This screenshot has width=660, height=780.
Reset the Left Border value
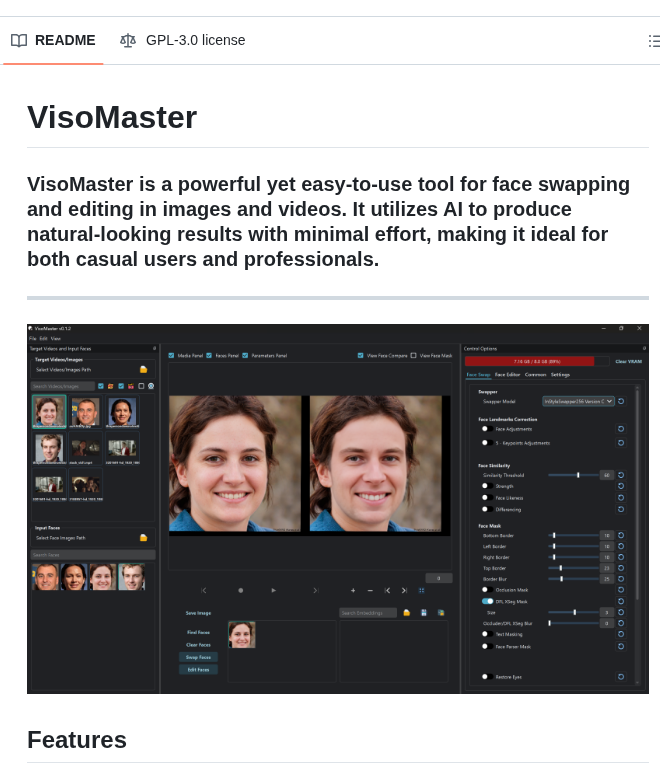click(x=621, y=546)
